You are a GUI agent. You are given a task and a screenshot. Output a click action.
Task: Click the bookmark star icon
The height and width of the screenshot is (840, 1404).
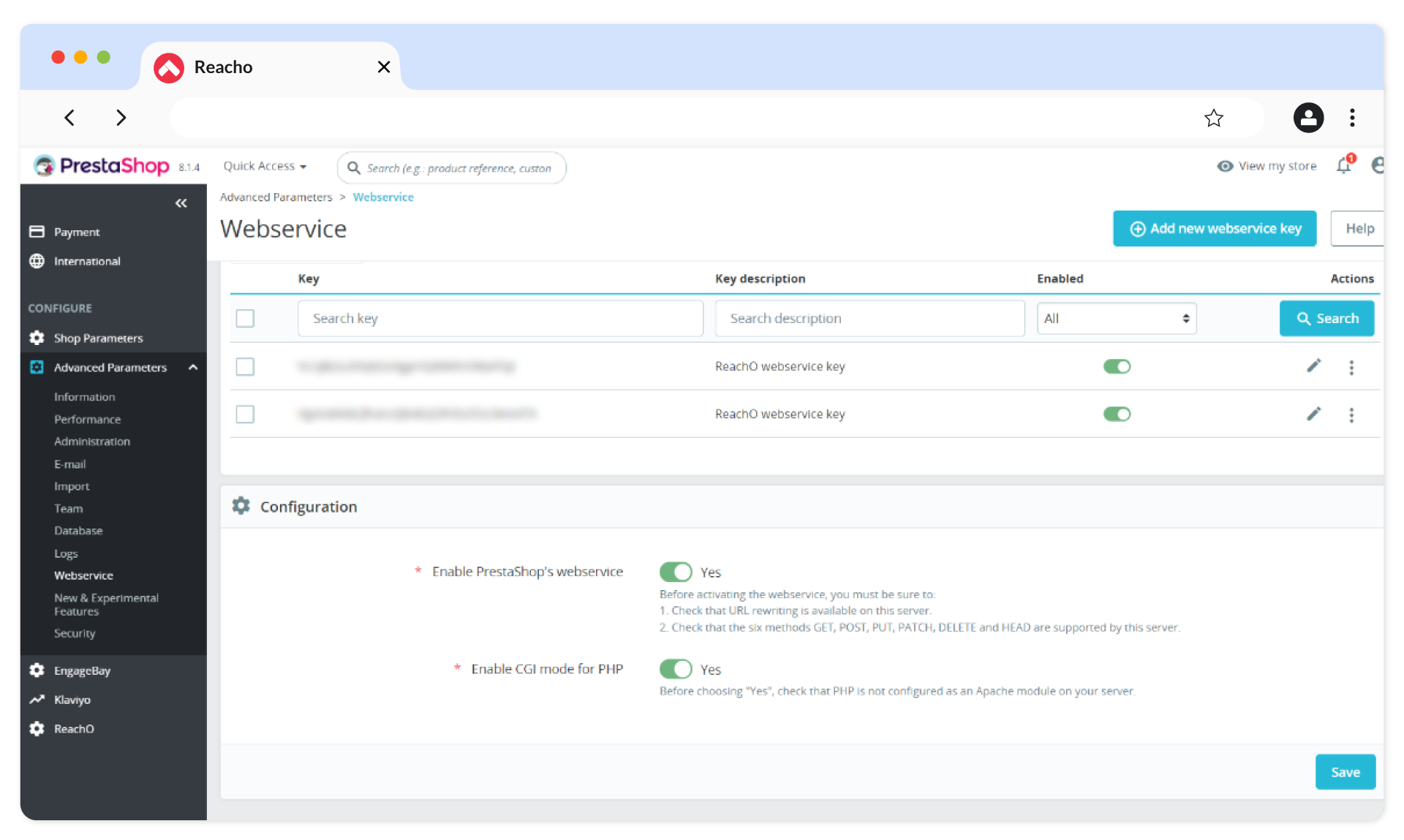pyautogui.click(x=1213, y=118)
